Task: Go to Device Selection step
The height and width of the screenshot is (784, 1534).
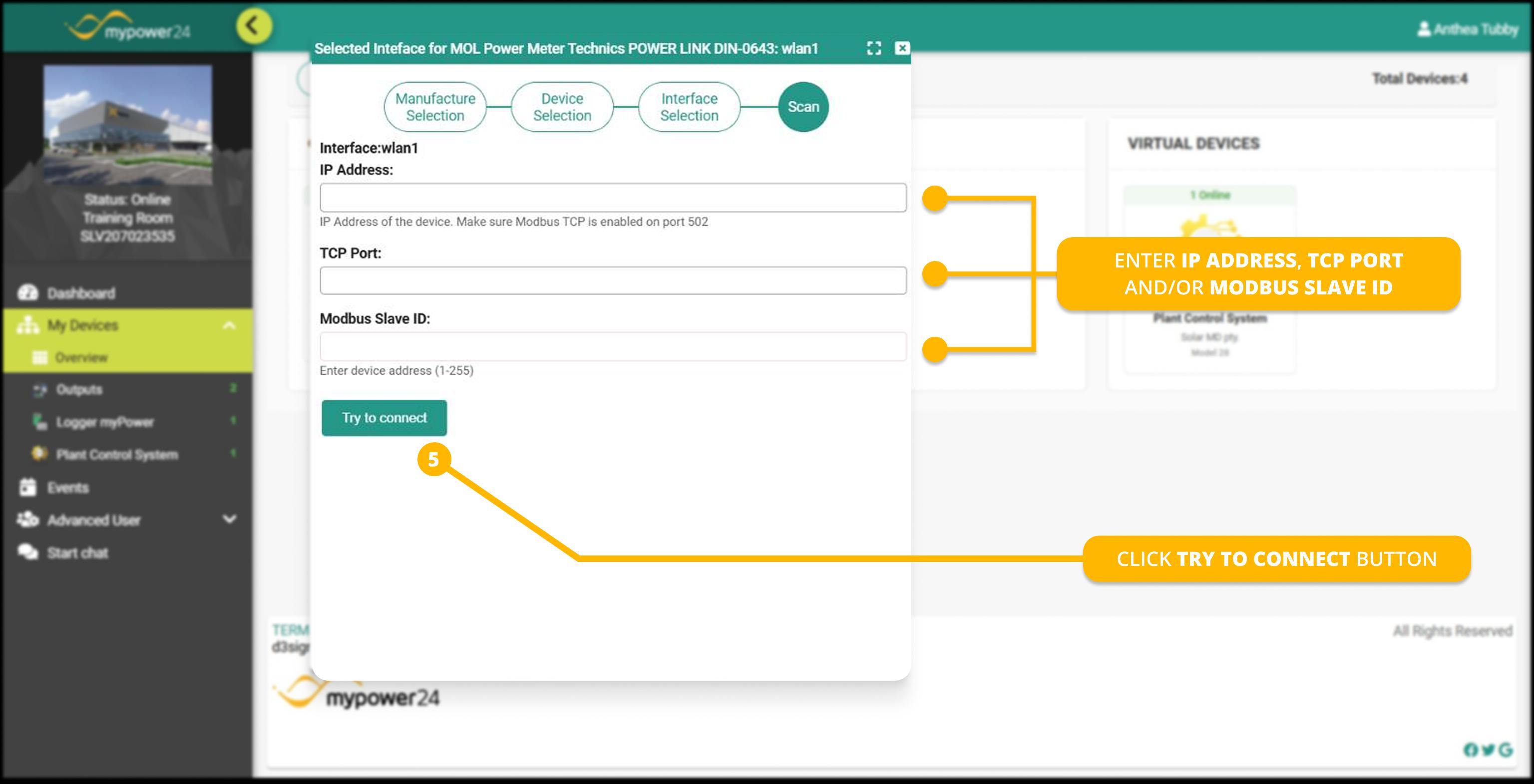Action: click(x=562, y=107)
